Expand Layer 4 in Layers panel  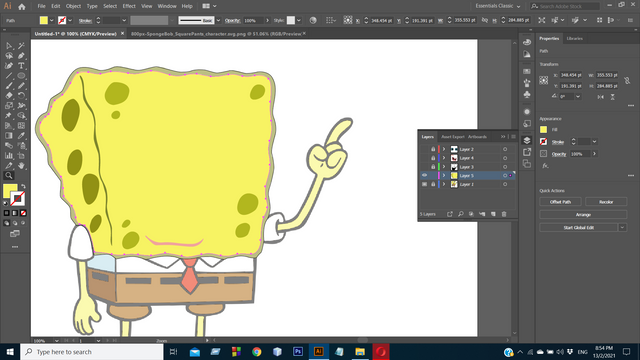pyautogui.click(x=444, y=158)
